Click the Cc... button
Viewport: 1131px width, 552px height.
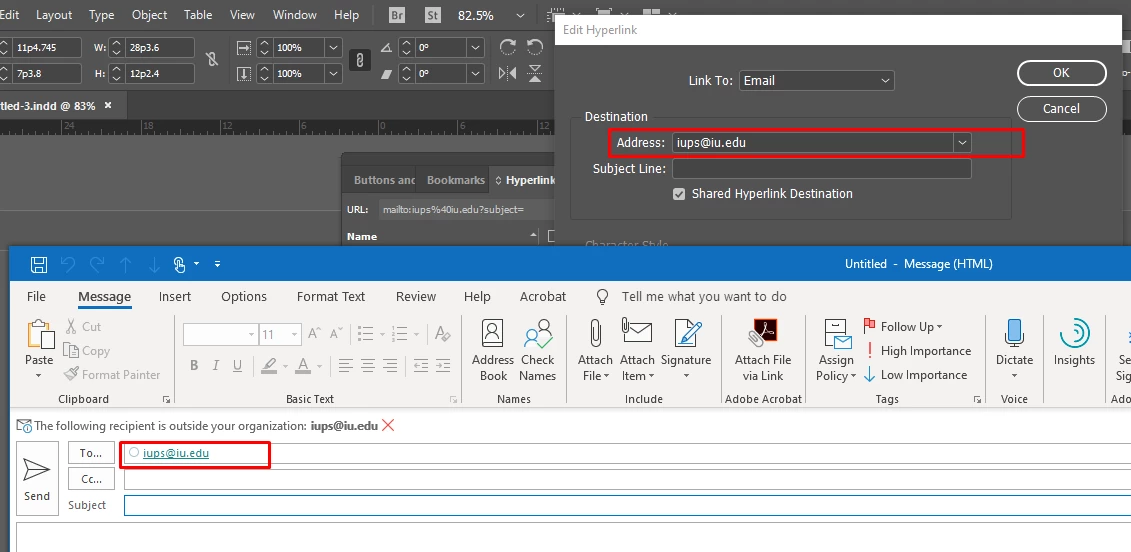(x=92, y=479)
